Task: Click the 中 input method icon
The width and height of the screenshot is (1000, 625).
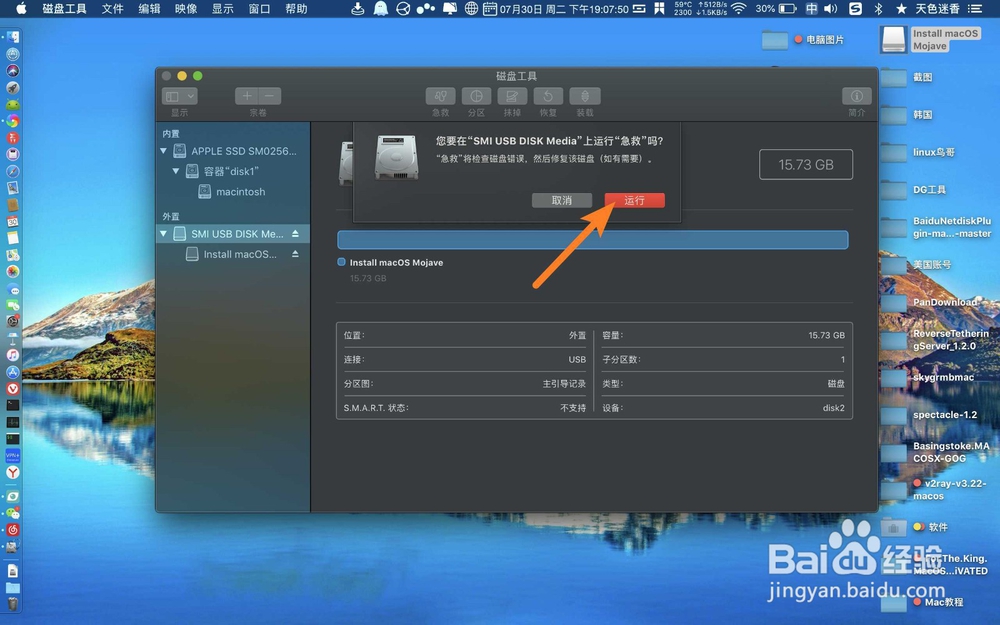Action: [811, 9]
